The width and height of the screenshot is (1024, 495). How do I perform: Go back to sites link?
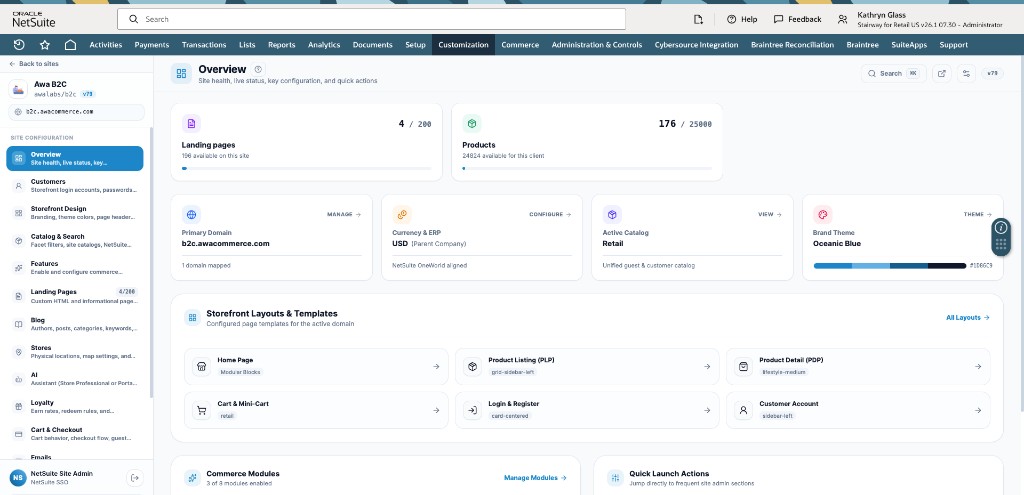click(x=34, y=64)
